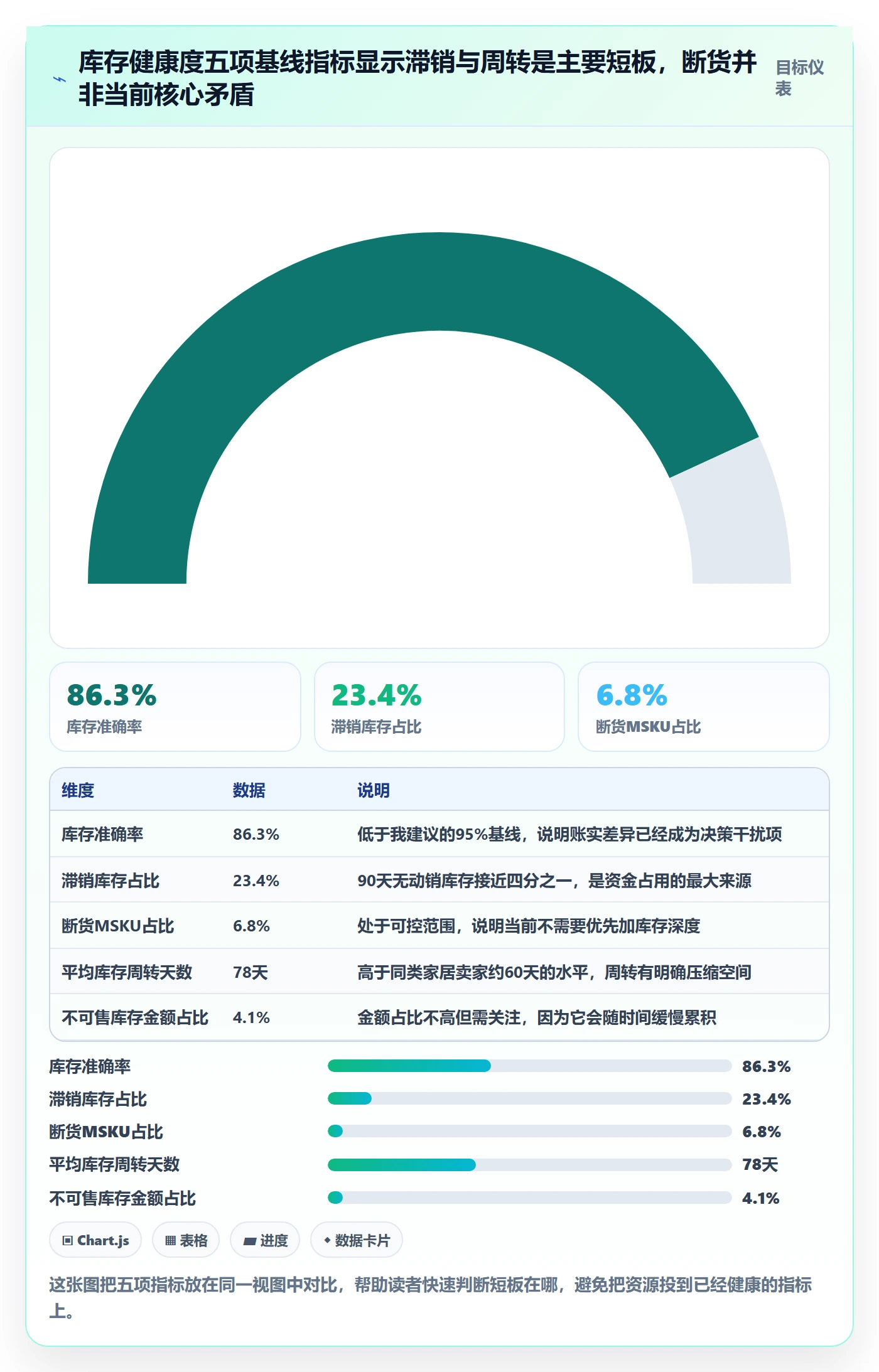879x1372 pixels.
Task: Click the 数据卡片 tag diamond icon
Action: [327, 1240]
